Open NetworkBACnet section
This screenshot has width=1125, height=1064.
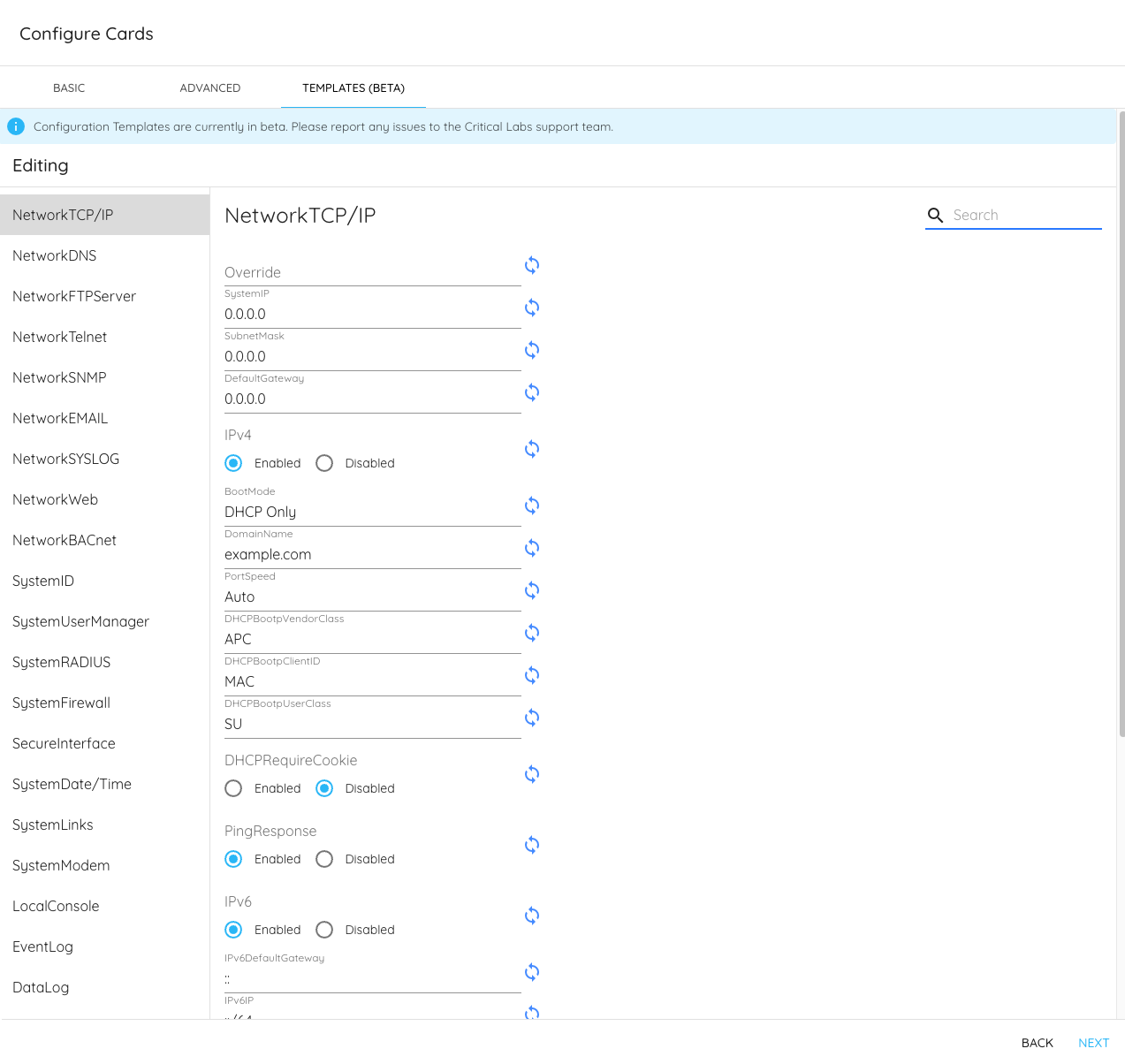pyautogui.click(x=104, y=540)
